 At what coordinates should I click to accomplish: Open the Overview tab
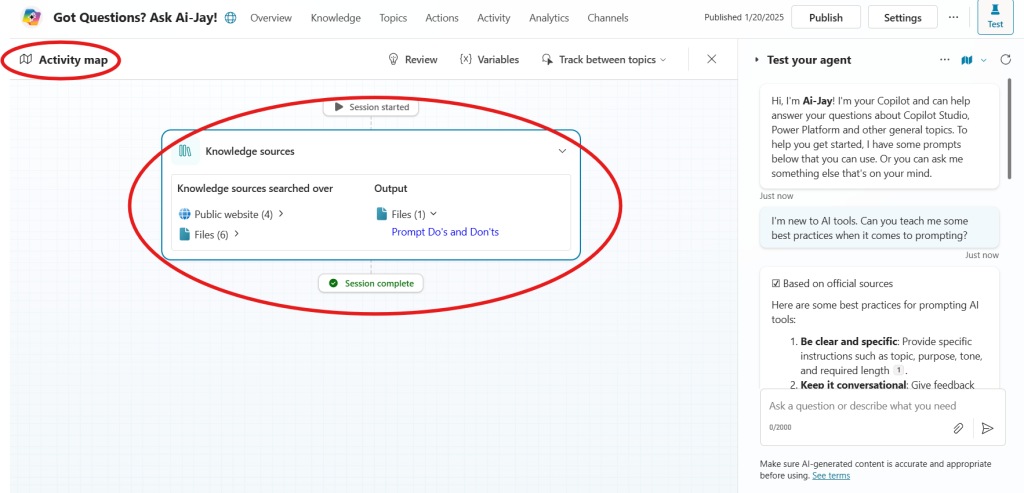[x=271, y=18]
